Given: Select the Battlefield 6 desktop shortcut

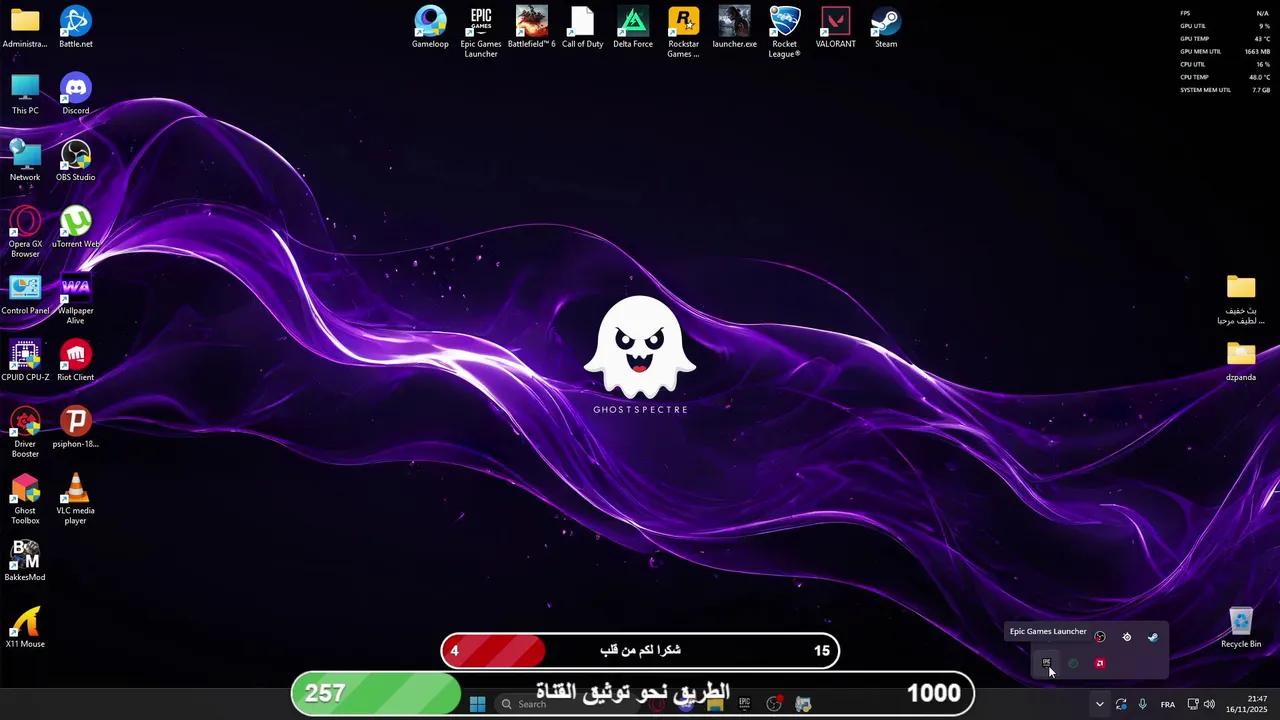Looking at the screenshot, I should click(532, 28).
